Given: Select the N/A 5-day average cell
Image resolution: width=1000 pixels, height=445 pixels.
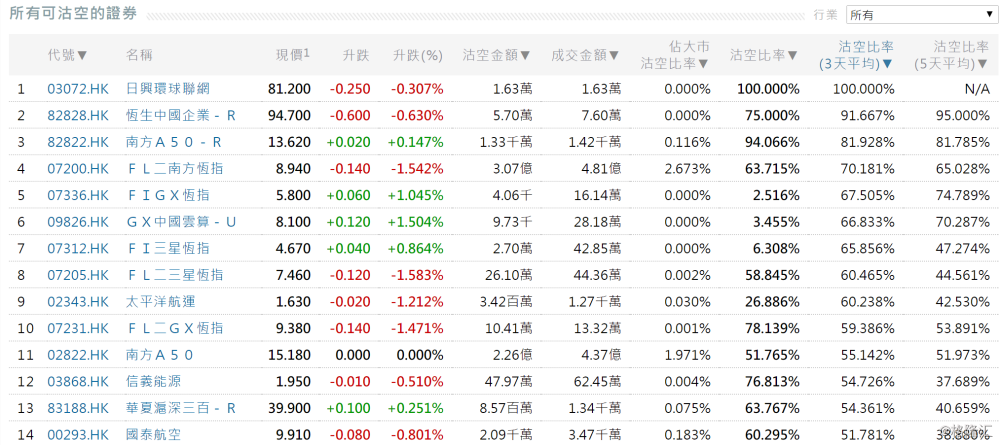Looking at the screenshot, I should click(977, 89).
